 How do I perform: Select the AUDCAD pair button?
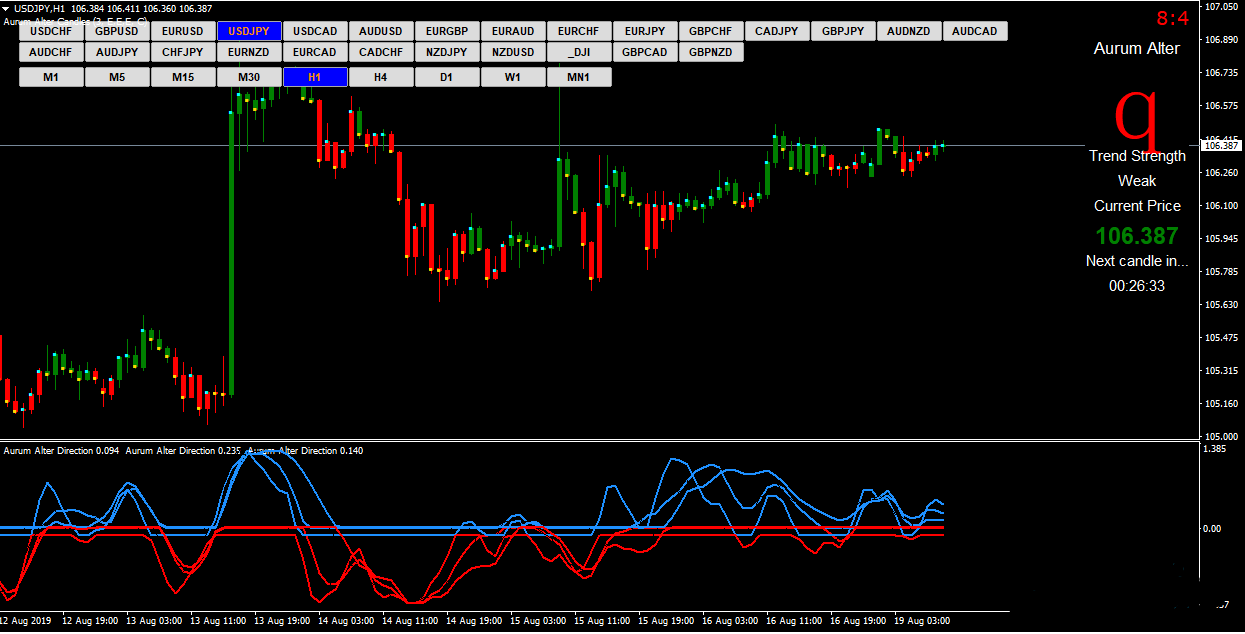[x=975, y=31]
